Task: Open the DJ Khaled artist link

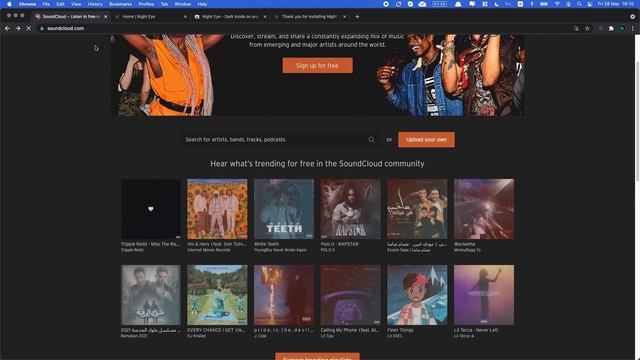Action: (196, 336)
